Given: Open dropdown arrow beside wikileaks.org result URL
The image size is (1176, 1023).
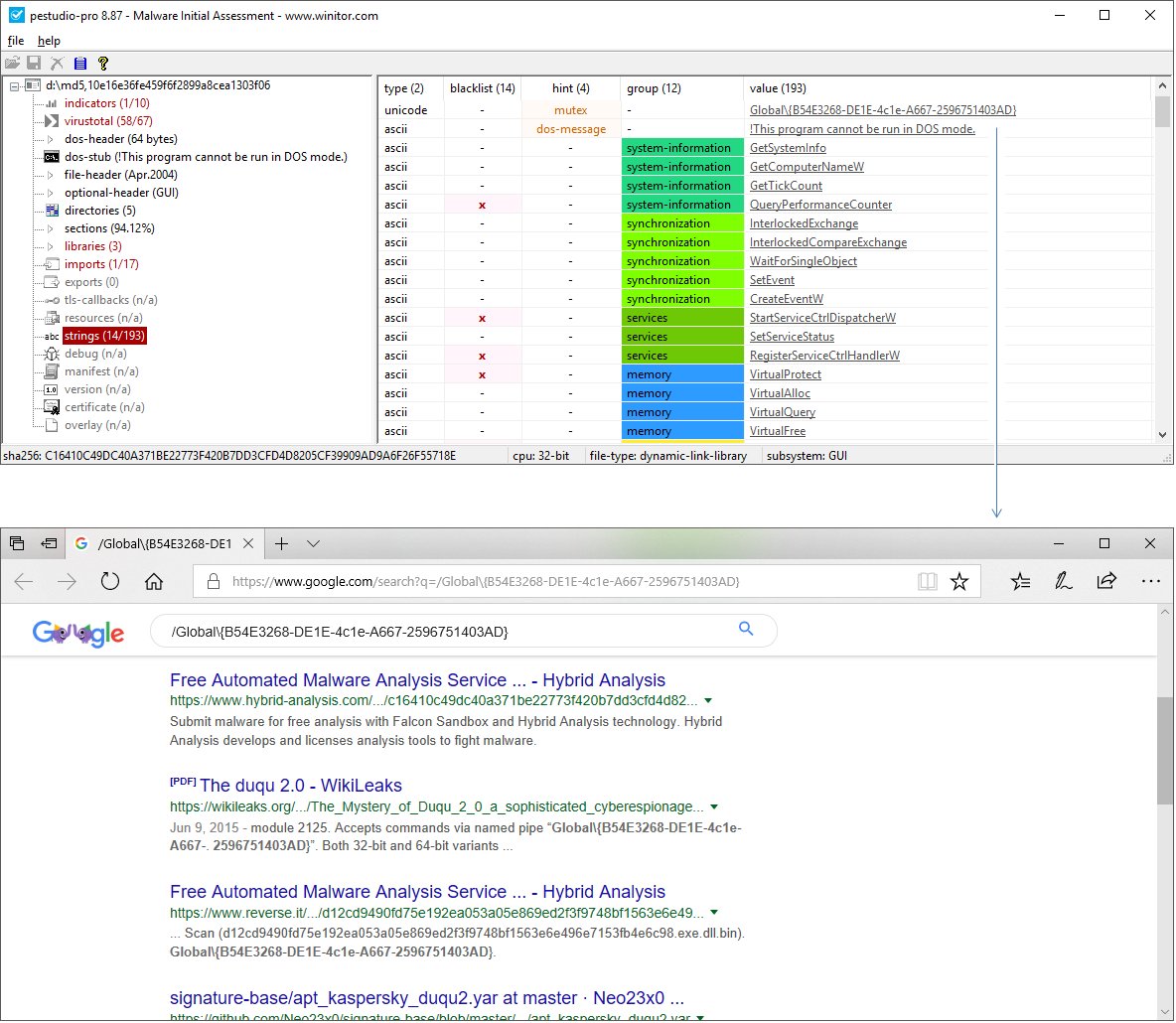Looking at the screenshot, I should [714, 807].
